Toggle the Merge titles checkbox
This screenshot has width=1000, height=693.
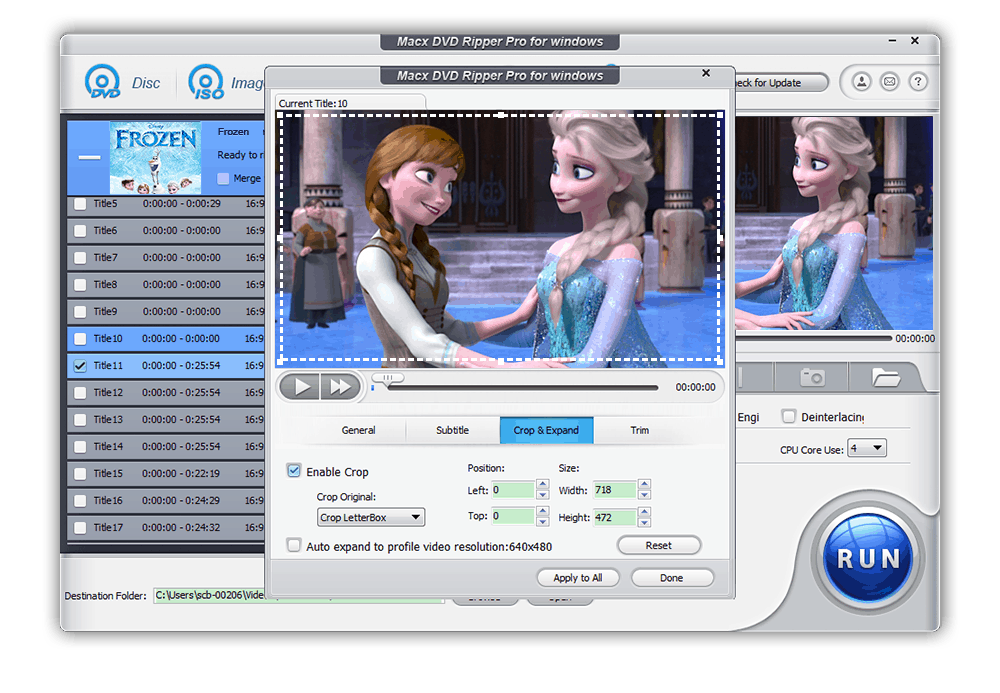coord(223,179)
